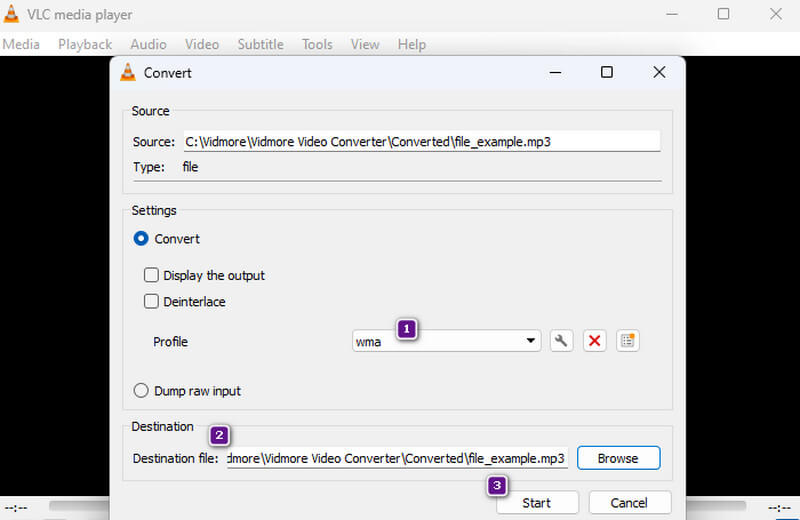Viewport: 800px width, 520px height.
Task: Tick the Deinterlace checkbox
Action: [151, 301]
